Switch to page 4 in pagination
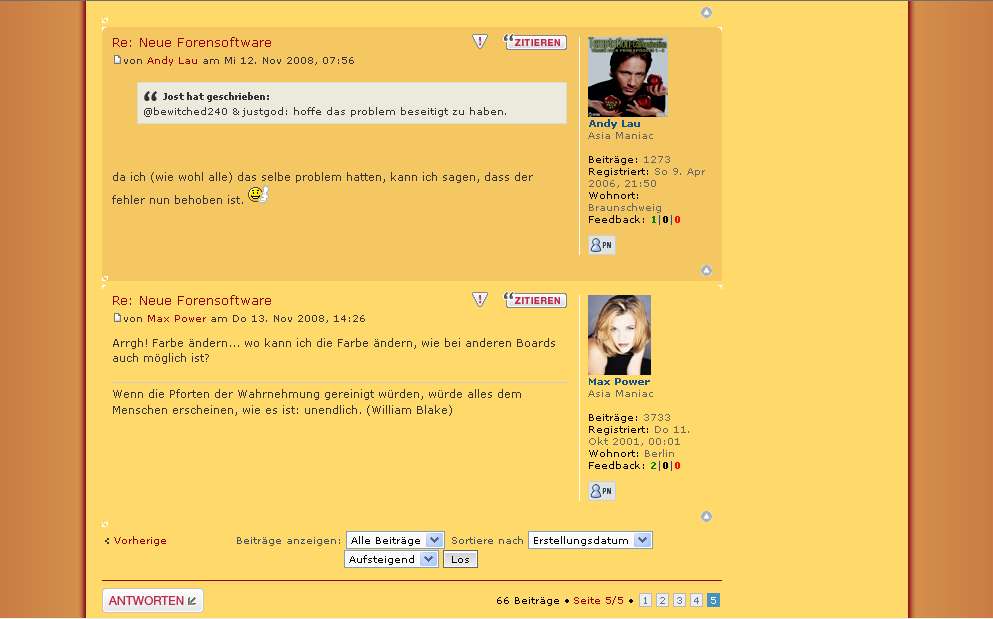Viewport: 993px width, 619px height. [696, 600]
